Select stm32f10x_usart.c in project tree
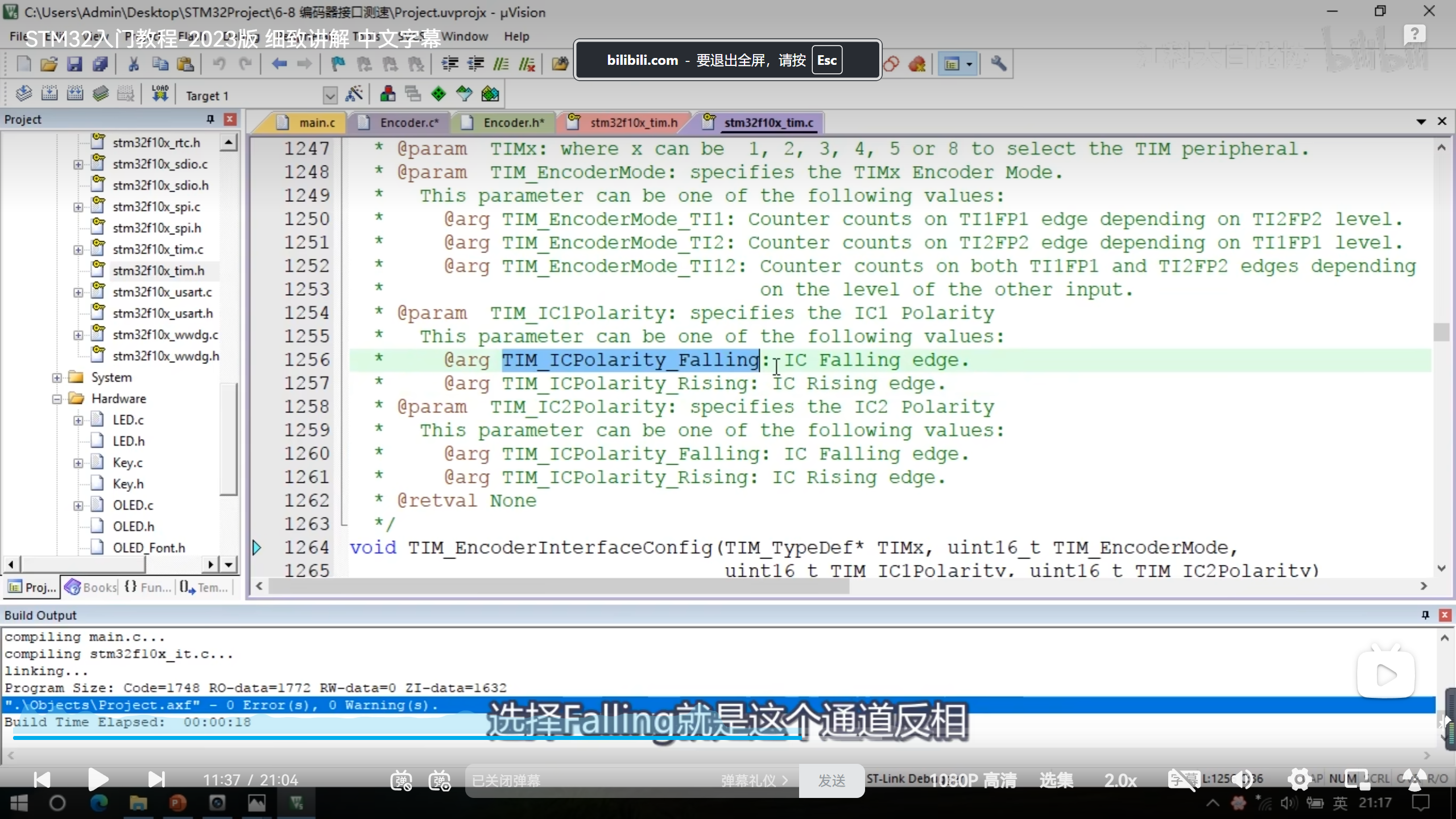Screen dimensions: 1456x819 (162, 292)
